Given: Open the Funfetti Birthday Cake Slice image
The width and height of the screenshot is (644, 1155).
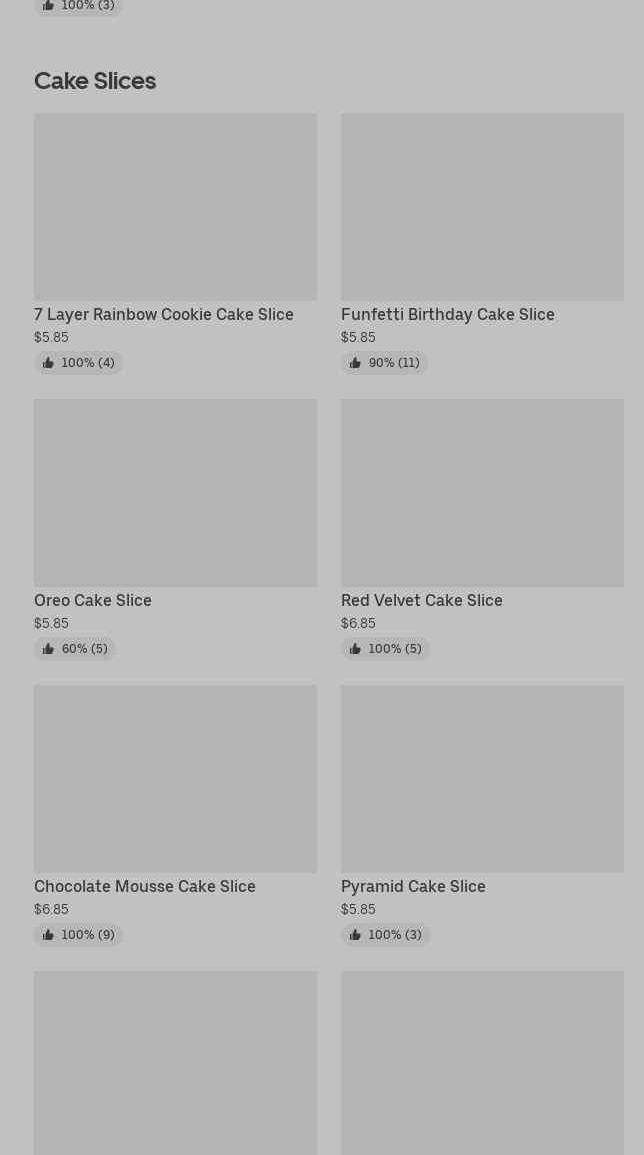Looking at the screenshot, I should [482, 207].
